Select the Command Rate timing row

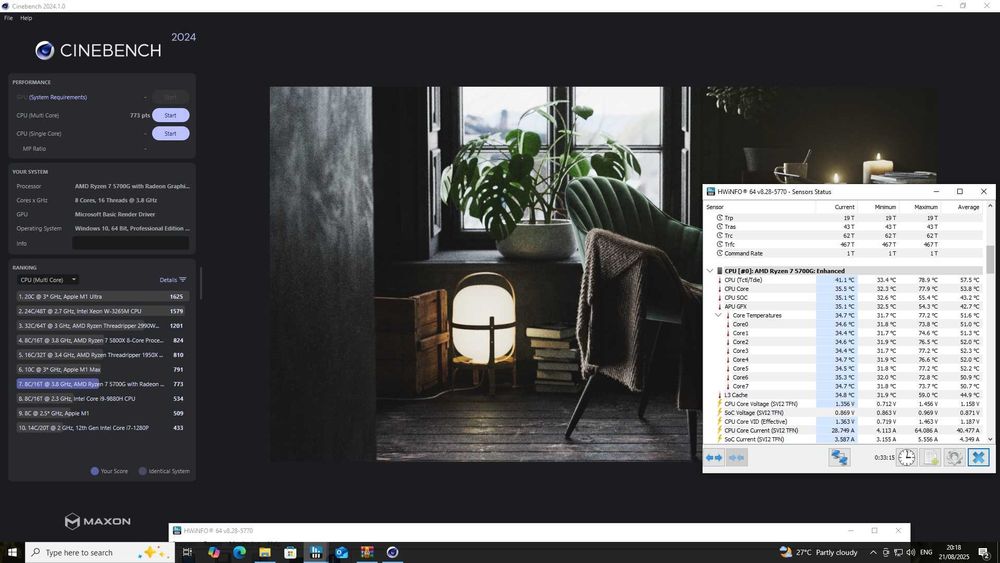coord(844,253)
